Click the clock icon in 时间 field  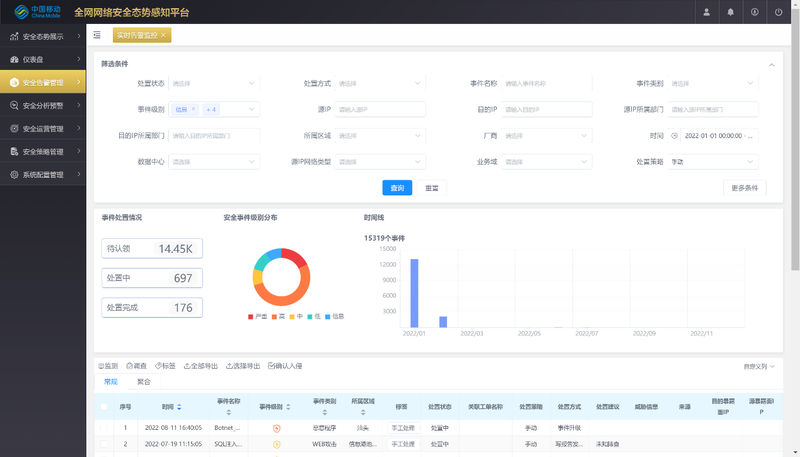(x=674, y=136)
